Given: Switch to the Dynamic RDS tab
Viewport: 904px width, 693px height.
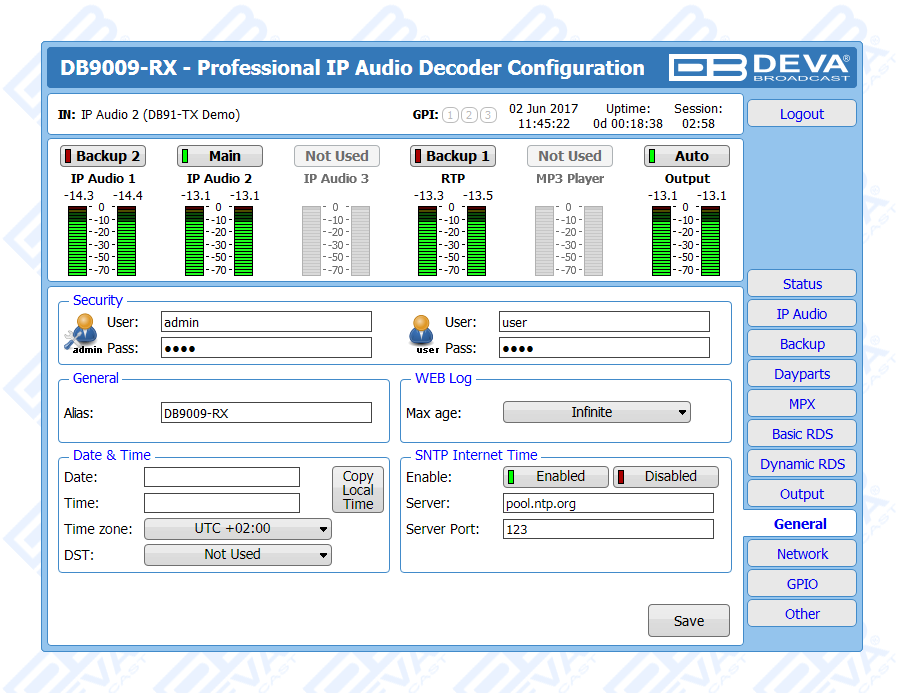Looking at the screenshot, I should click(802, 464).
